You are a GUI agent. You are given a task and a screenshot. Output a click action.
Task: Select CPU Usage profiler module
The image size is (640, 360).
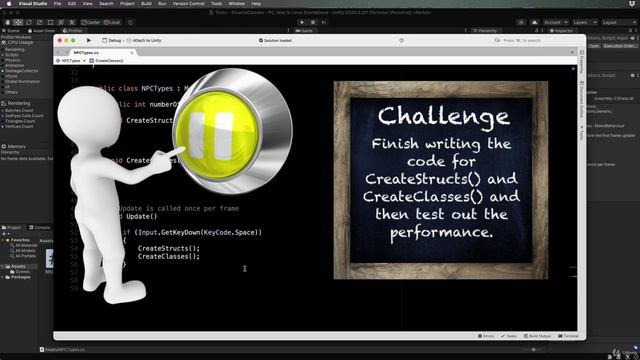click(x=17, y=42)
